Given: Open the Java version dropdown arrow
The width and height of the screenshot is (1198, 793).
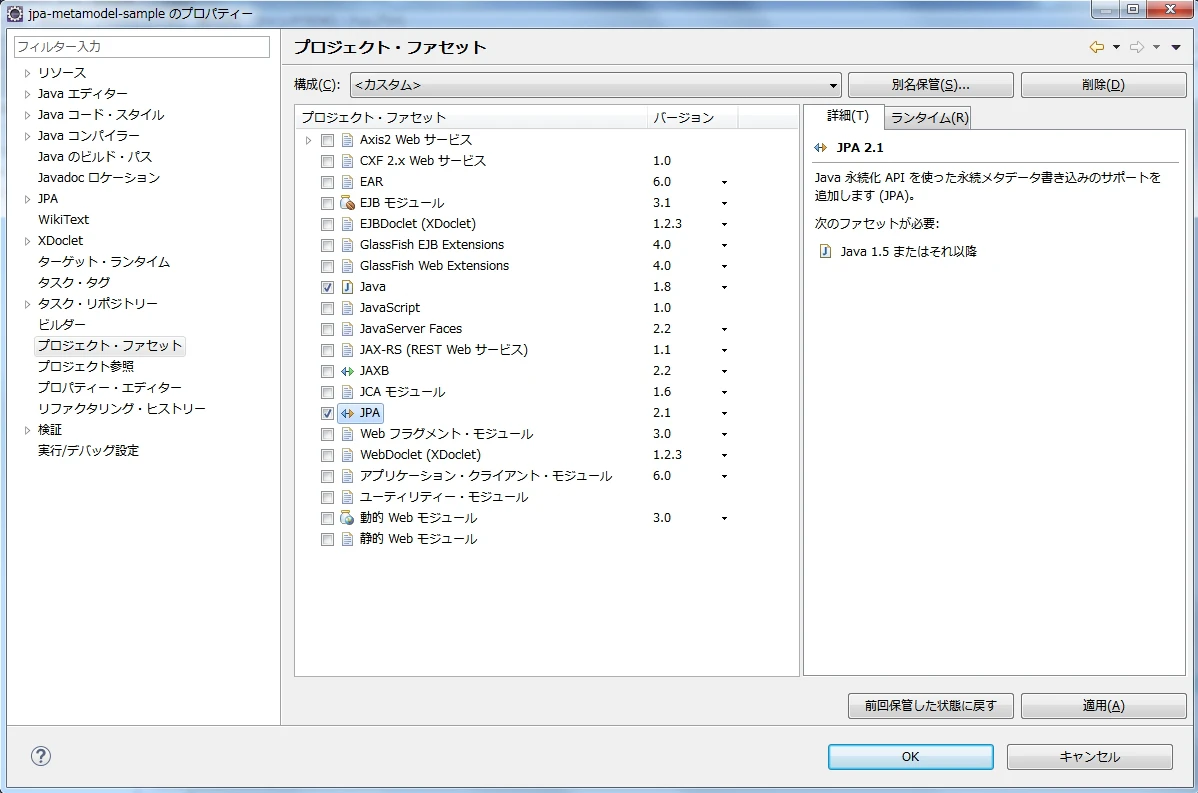Looking at the screenshot, I should (x=724, y=287).
